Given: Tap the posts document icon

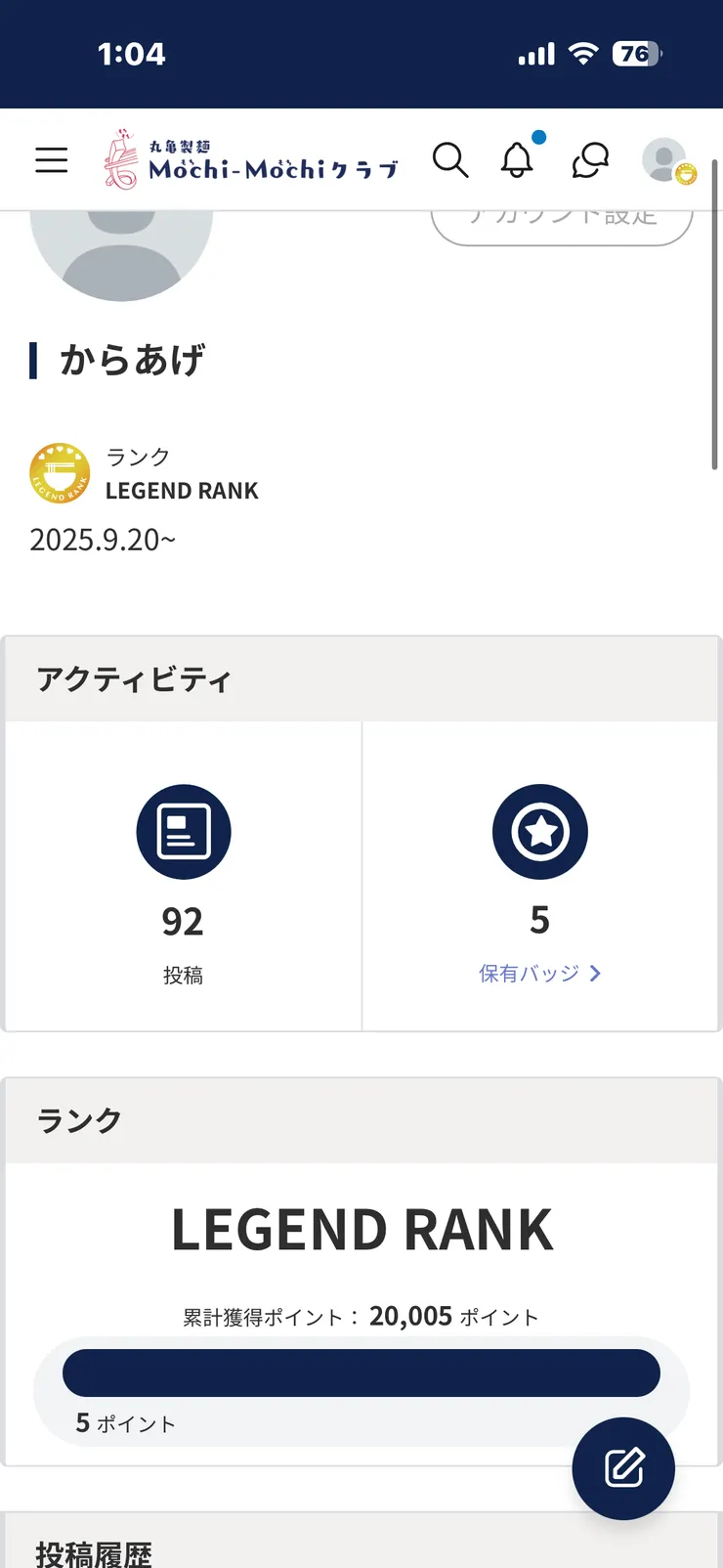Looking at the screenshot, I should point(184,832).
